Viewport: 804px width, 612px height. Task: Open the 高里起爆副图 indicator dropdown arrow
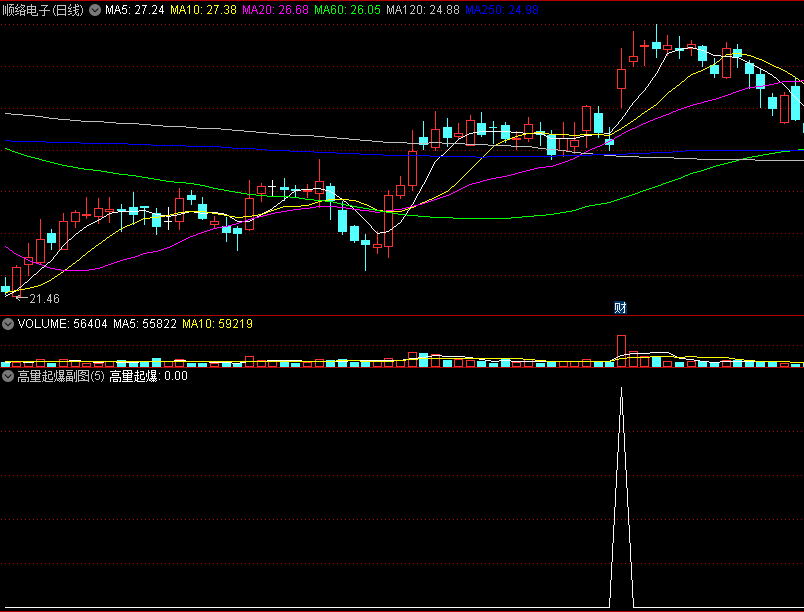click(x=8, y=376)
